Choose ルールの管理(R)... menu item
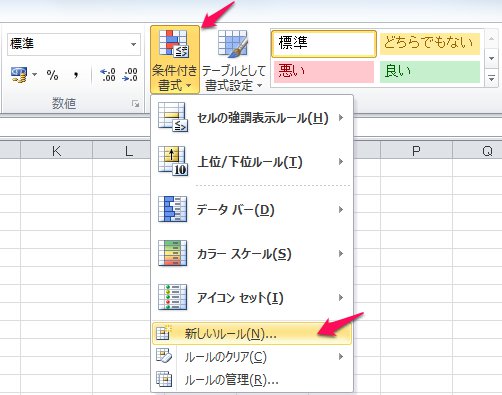 (x=252, y=379)
